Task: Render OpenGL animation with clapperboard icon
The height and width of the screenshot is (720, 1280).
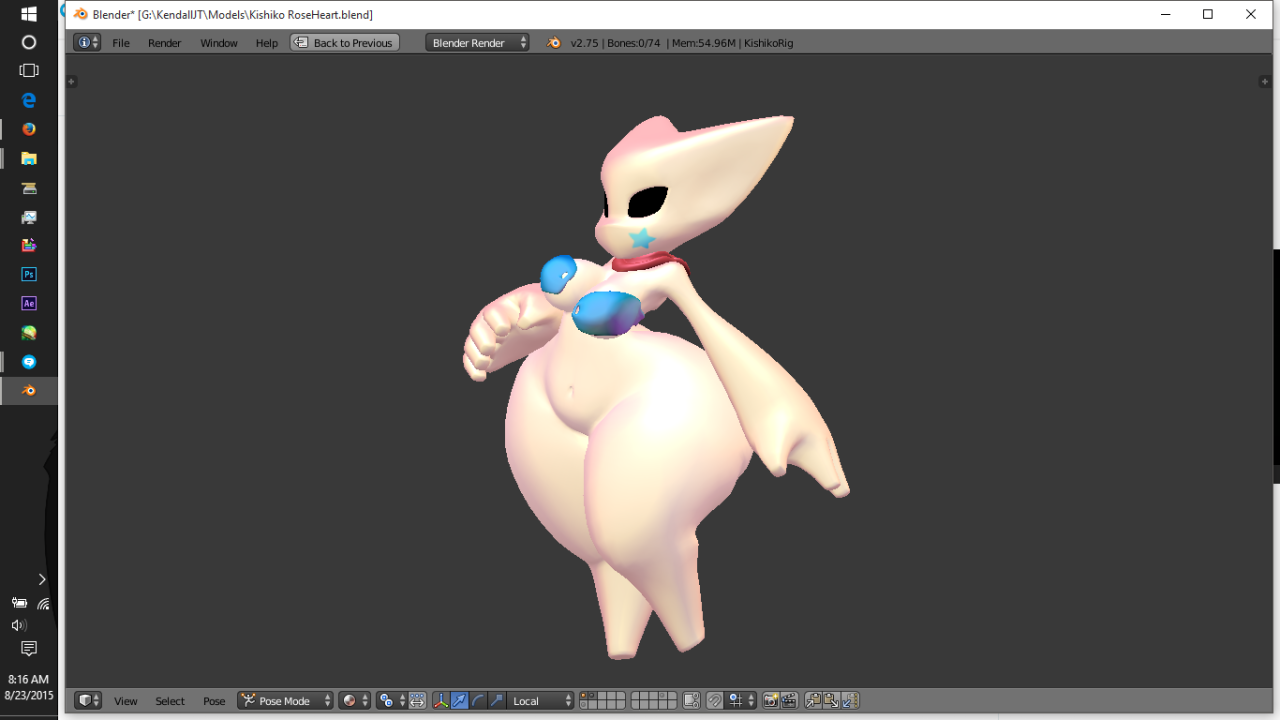Action: tap(789, 701)
